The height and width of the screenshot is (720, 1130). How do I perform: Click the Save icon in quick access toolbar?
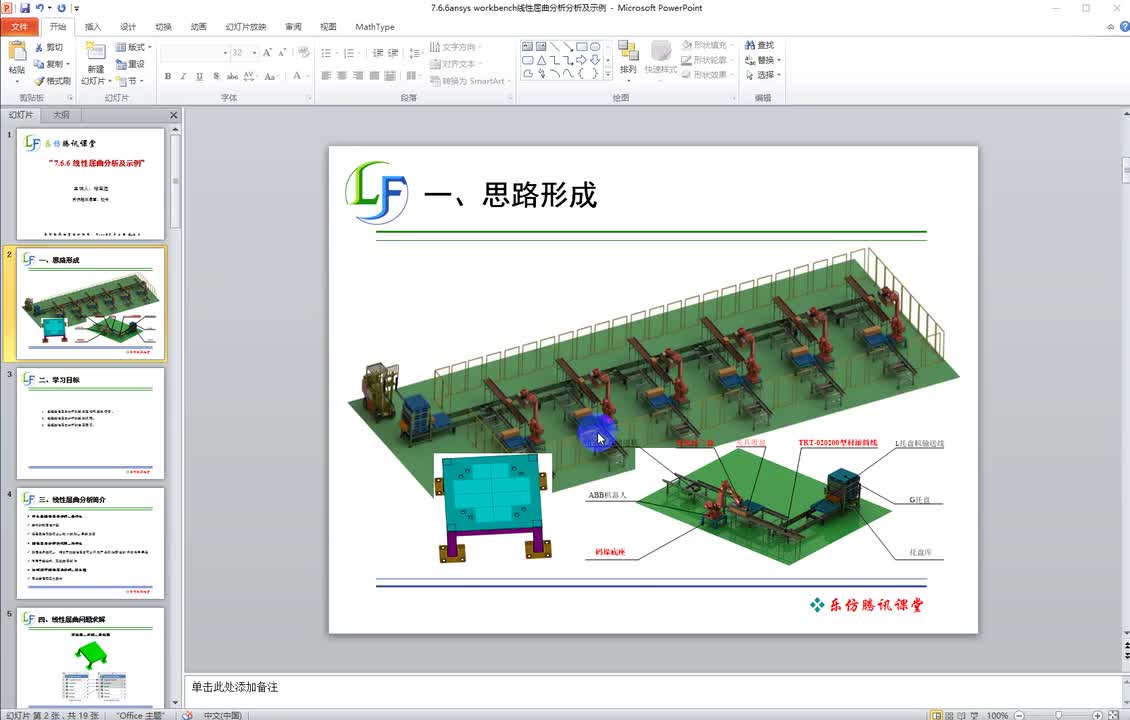point(25,8)
